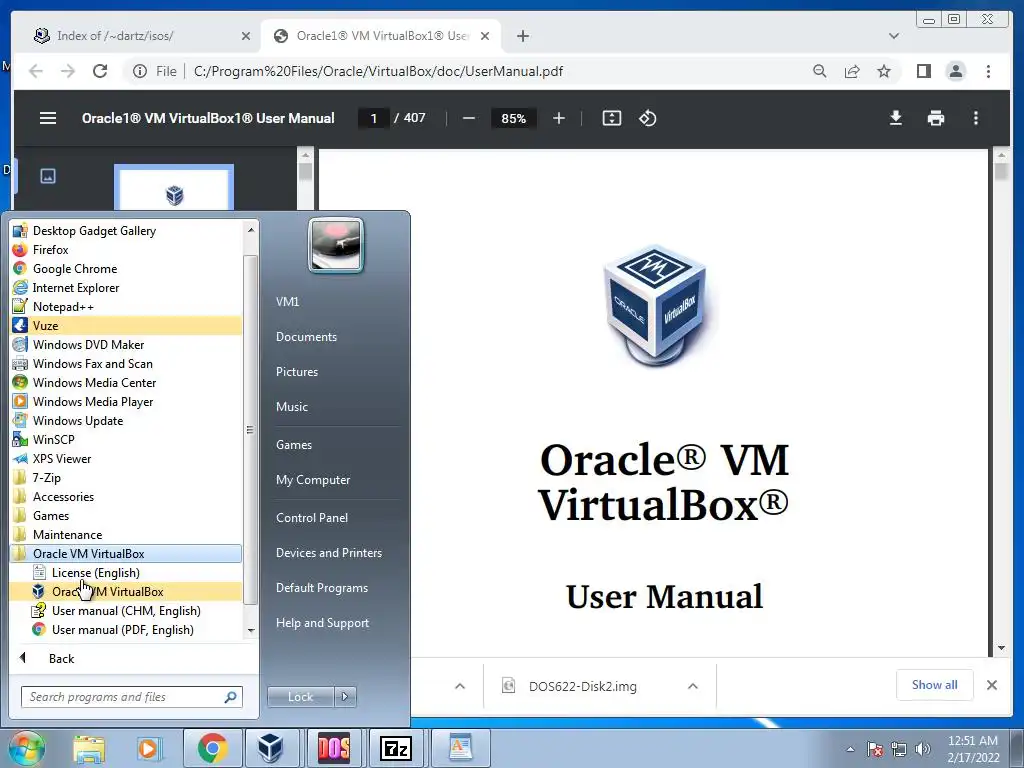
Task: Select the page 1 thumbnail
Action: (x=174, y=188)
